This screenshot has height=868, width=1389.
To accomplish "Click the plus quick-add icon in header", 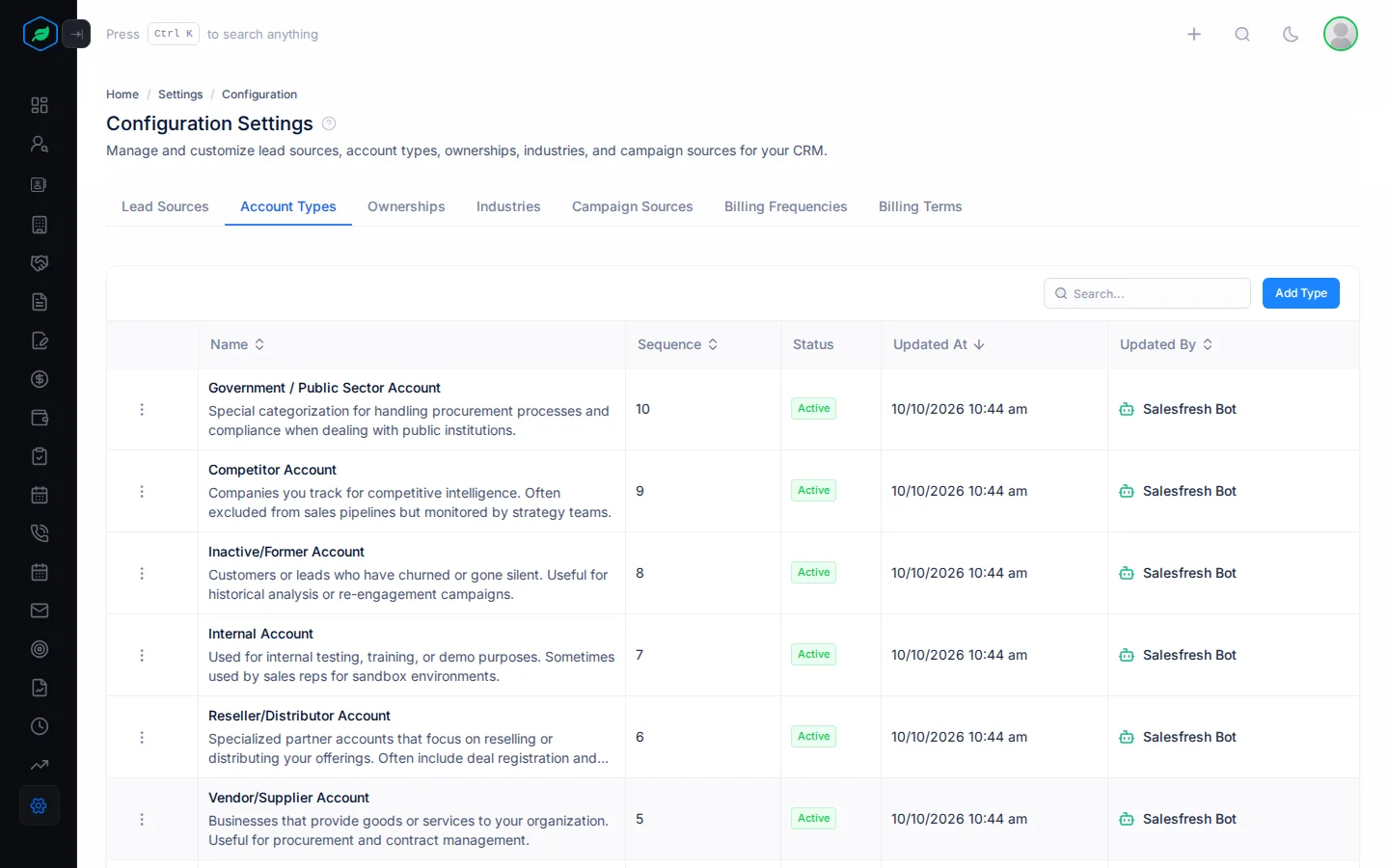I will tap(1194, 34).
